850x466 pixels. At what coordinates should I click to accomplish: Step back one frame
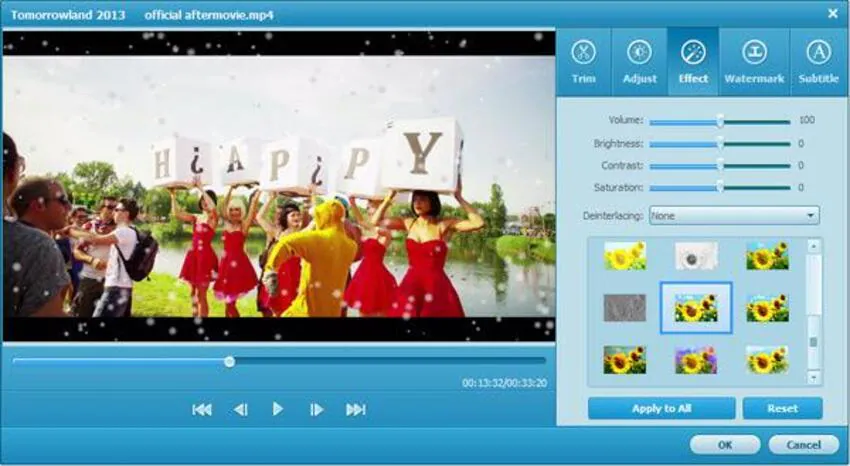pyautogui.click(x=241, y=410)
